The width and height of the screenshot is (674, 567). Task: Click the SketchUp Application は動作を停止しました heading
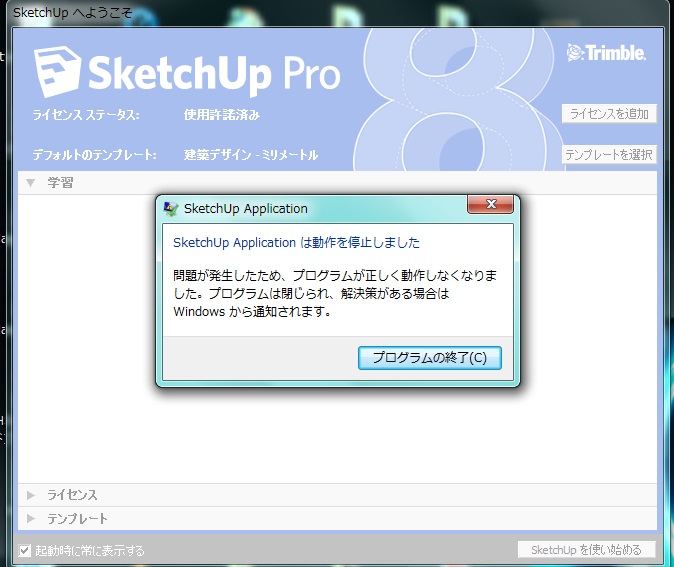tap(296, 242)
